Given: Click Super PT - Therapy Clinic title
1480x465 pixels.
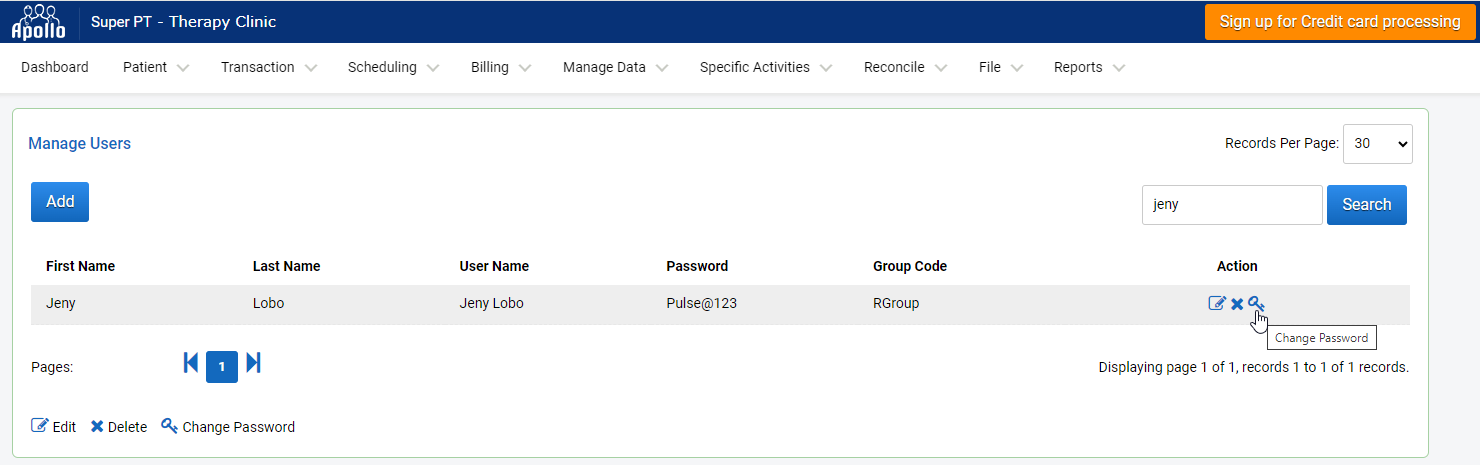Looking at the screenshot, I should point(184,22).
